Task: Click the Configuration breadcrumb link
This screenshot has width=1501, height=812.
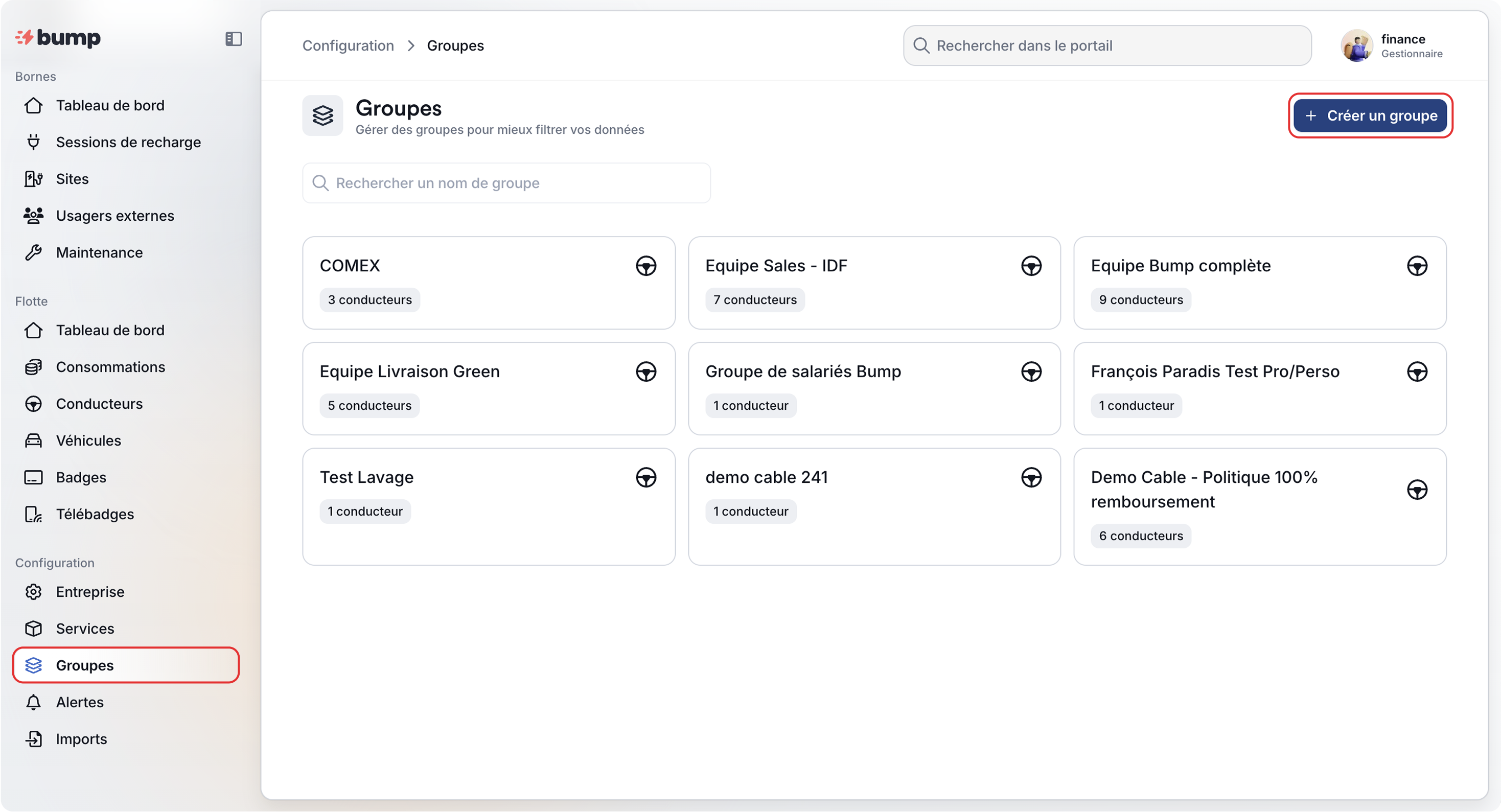Action: coord(348,45)
